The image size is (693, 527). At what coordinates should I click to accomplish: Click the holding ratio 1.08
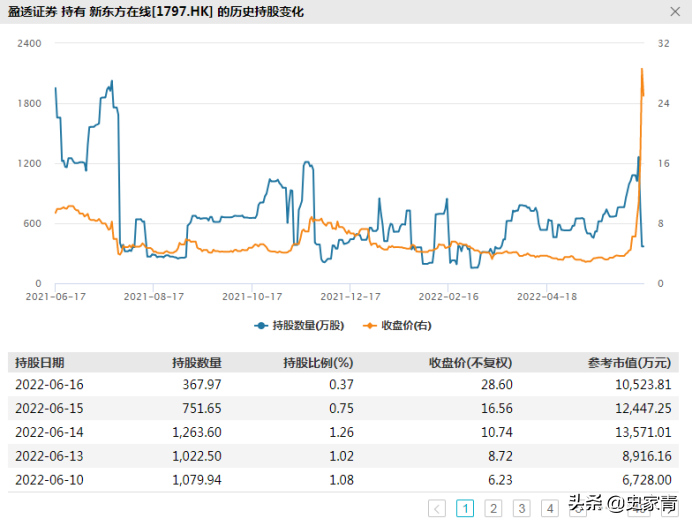tap(341, 480)
